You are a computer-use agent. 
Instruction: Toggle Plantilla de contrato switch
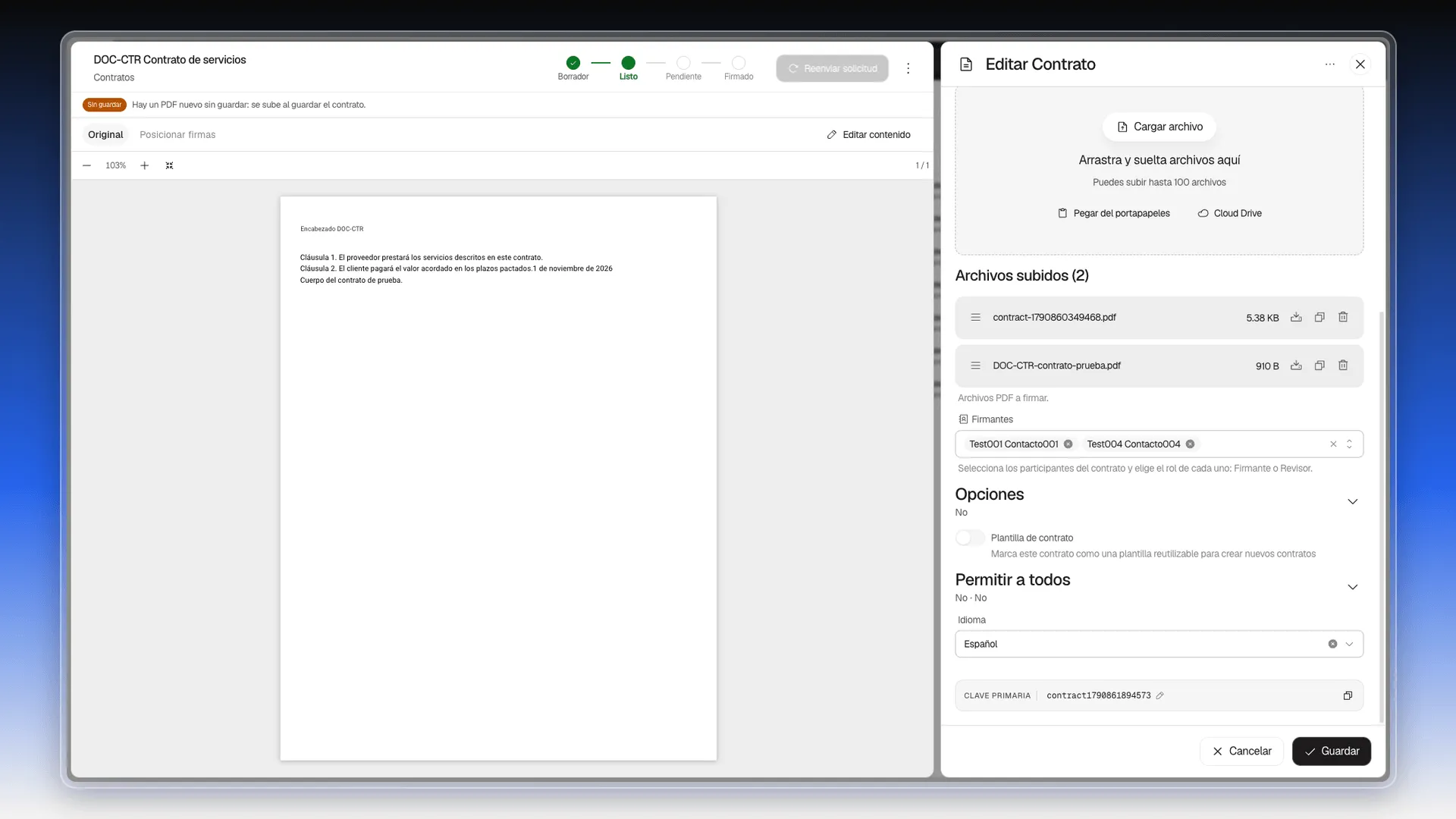coord(970,538)
